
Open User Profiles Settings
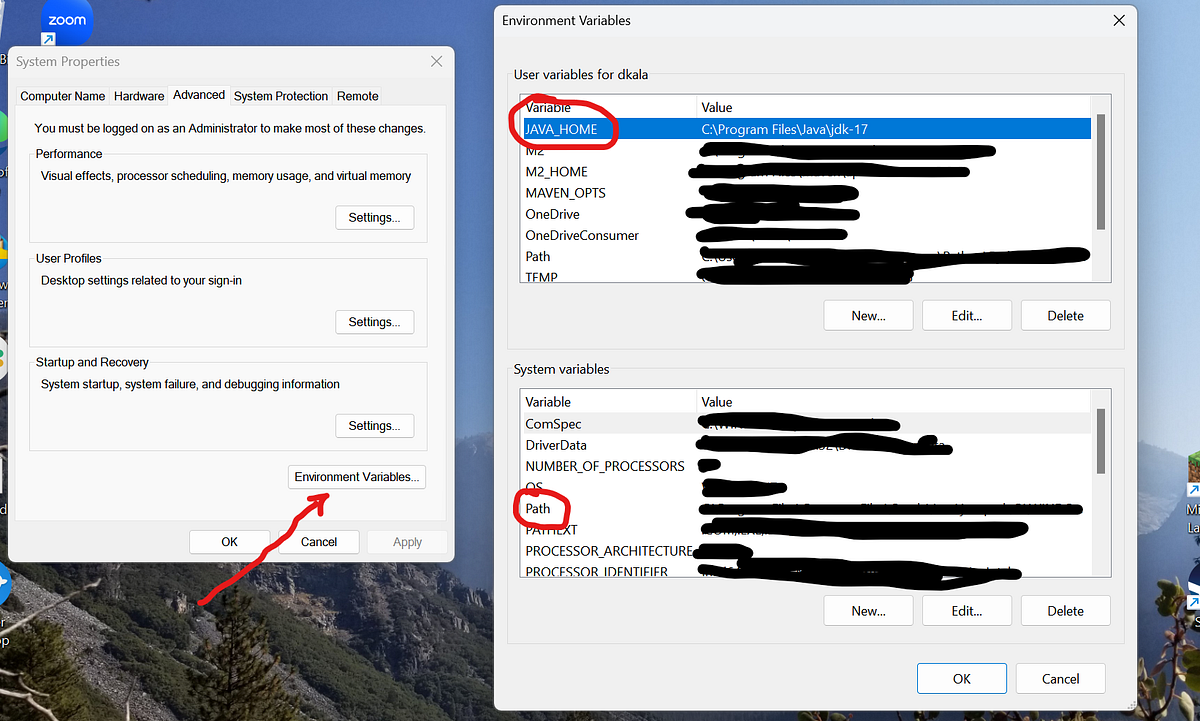click(x=374, y=321)
